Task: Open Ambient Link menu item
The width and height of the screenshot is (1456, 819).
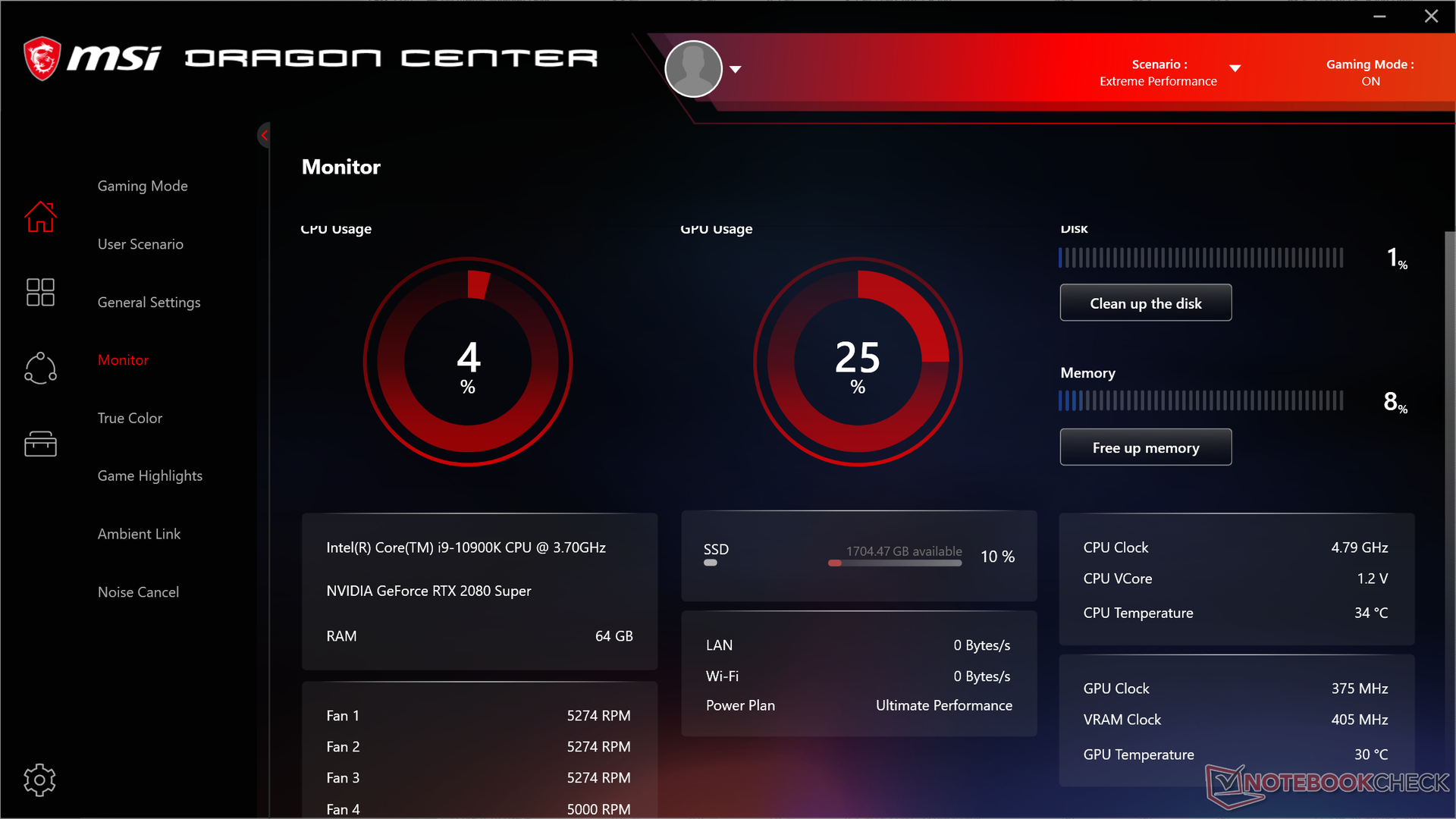Action: tap(139, 534)
